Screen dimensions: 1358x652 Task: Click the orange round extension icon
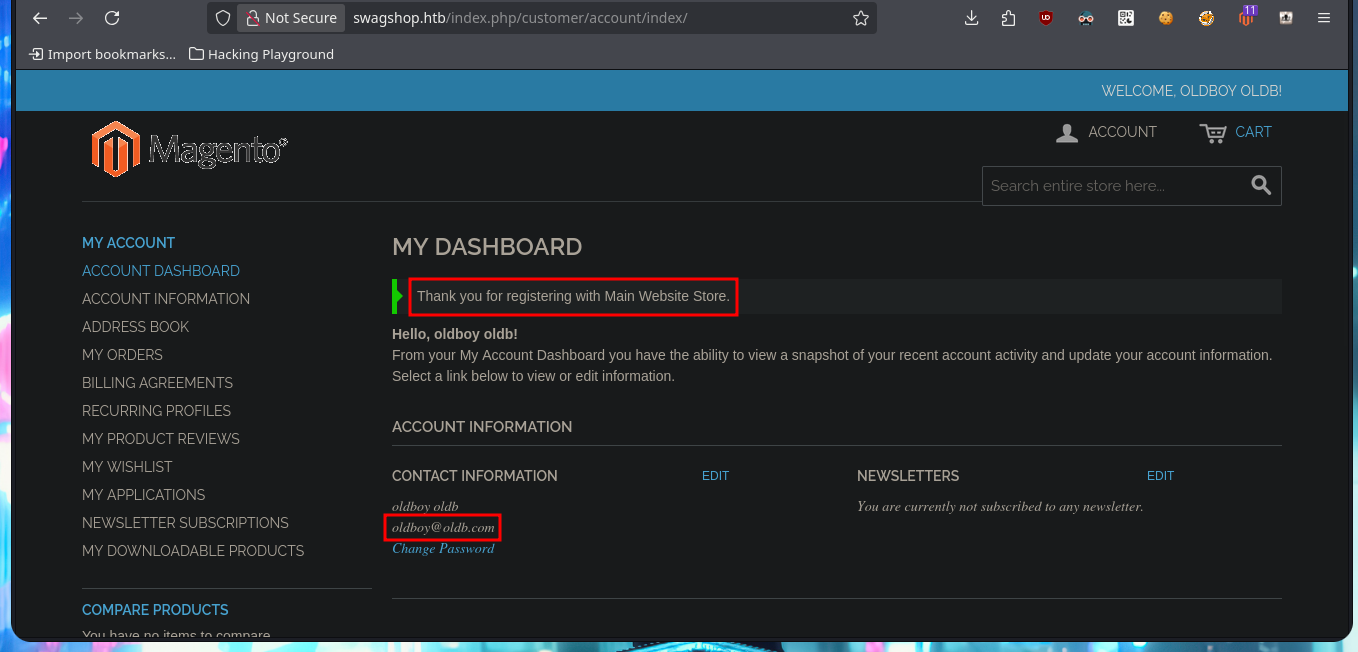(x=1206, y=18)
